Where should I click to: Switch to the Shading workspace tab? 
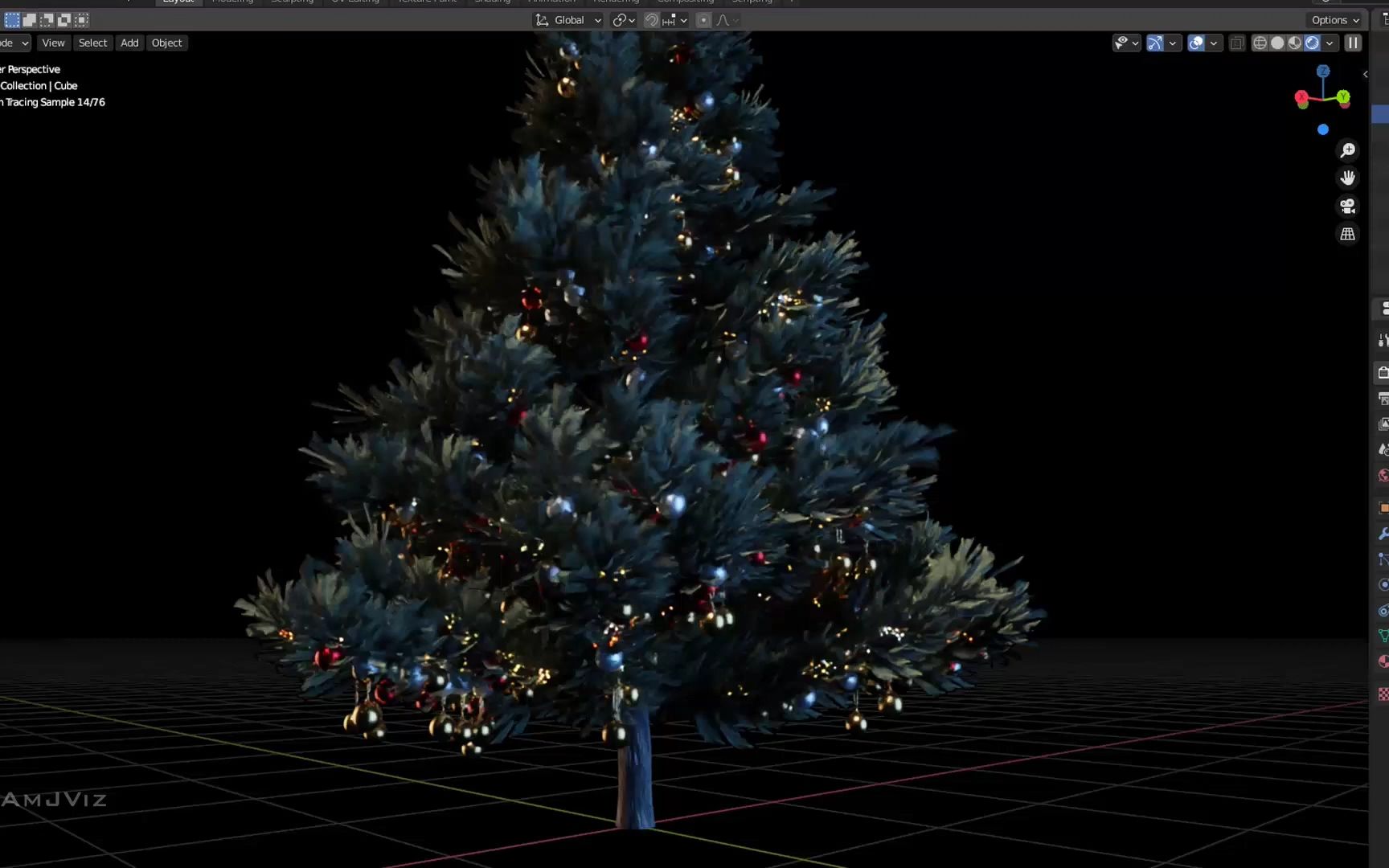pyautogui.click(x=492, y=2)
